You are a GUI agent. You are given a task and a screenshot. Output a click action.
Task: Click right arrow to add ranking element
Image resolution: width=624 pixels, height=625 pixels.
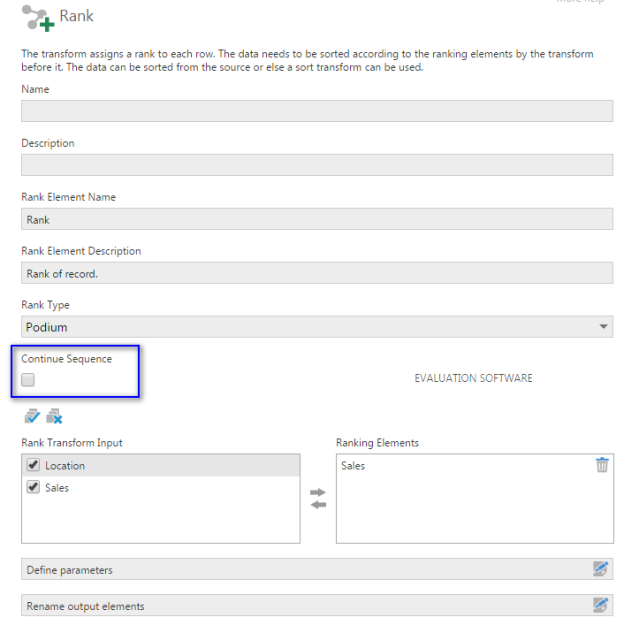point(318,492)
